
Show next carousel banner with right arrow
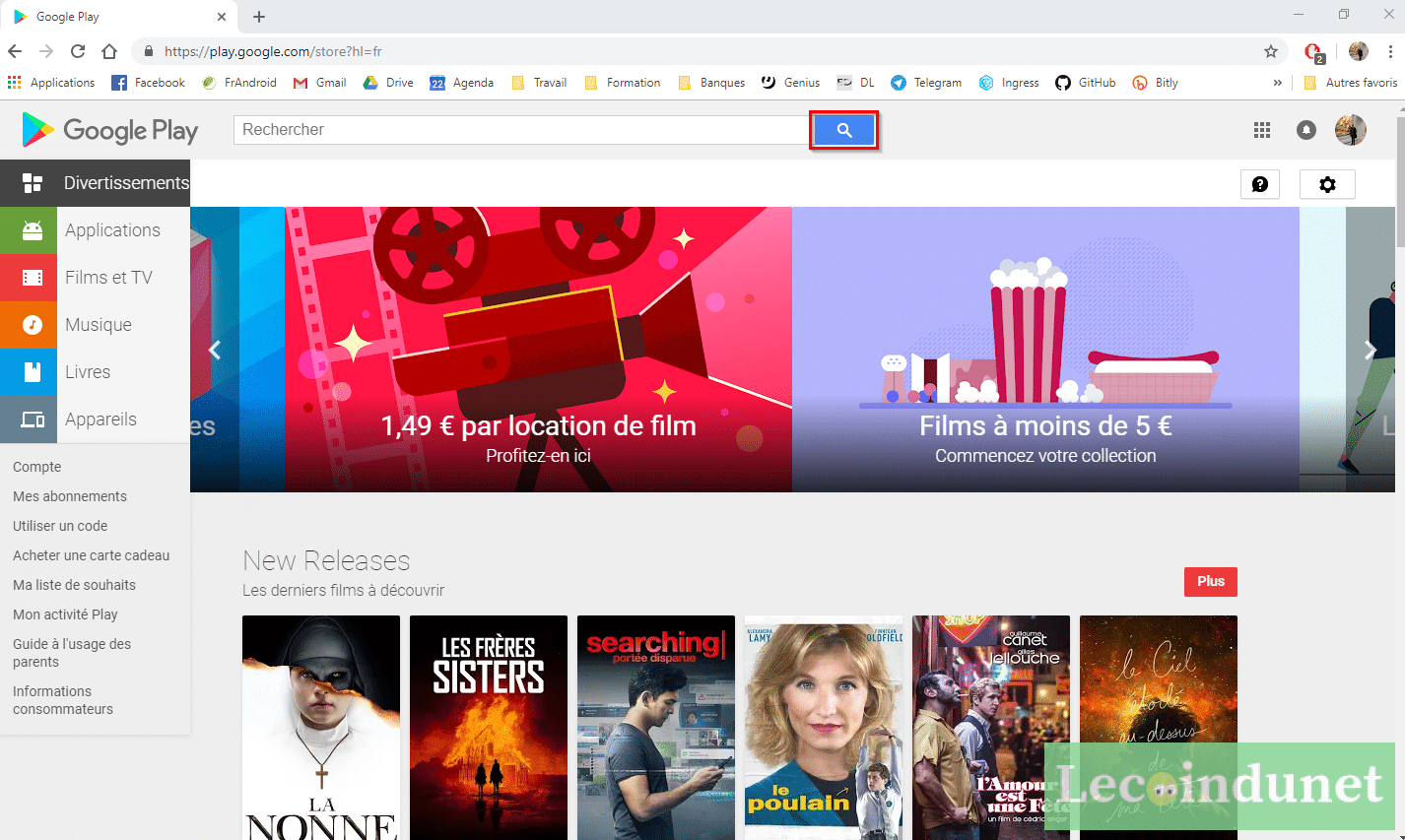1370,350
